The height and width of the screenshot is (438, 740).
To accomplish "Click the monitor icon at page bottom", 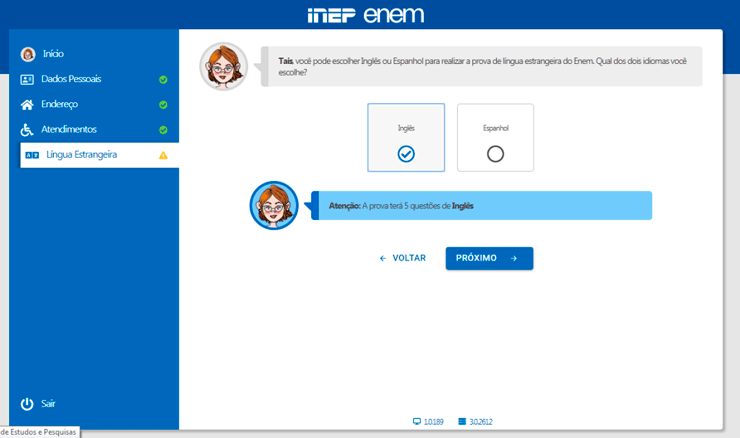I will pyautogui.click(x=417, y=421).
